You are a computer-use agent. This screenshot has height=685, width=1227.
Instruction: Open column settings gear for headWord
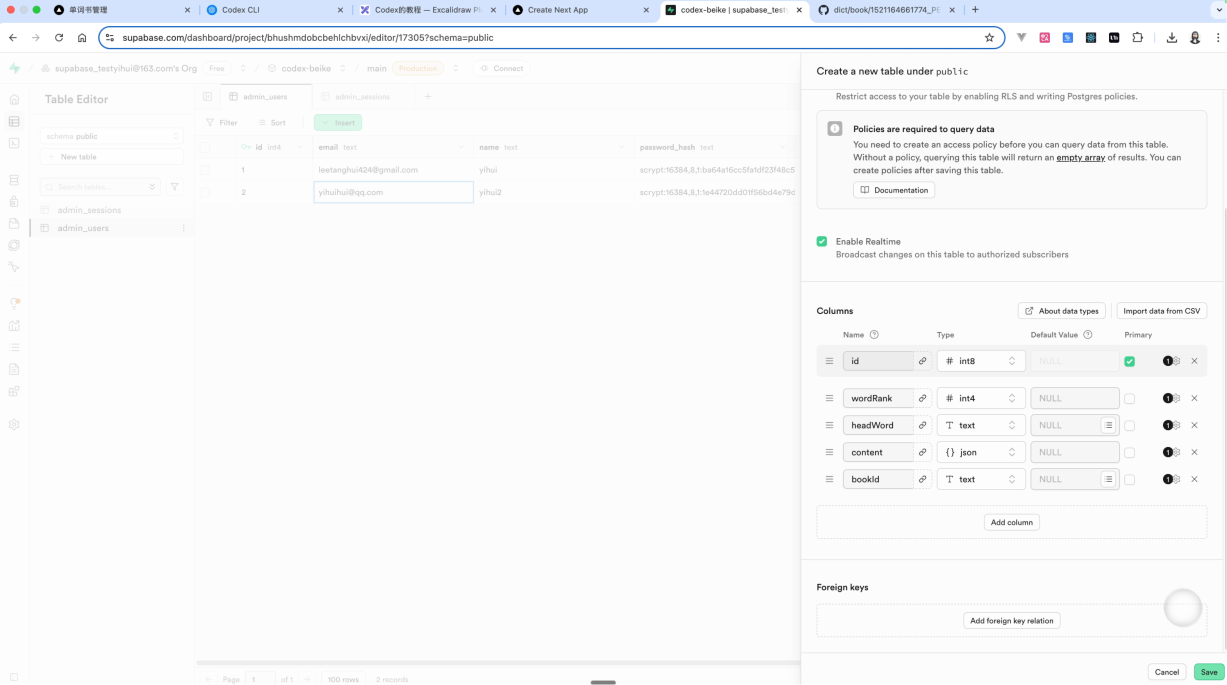tap(1177, 425)
